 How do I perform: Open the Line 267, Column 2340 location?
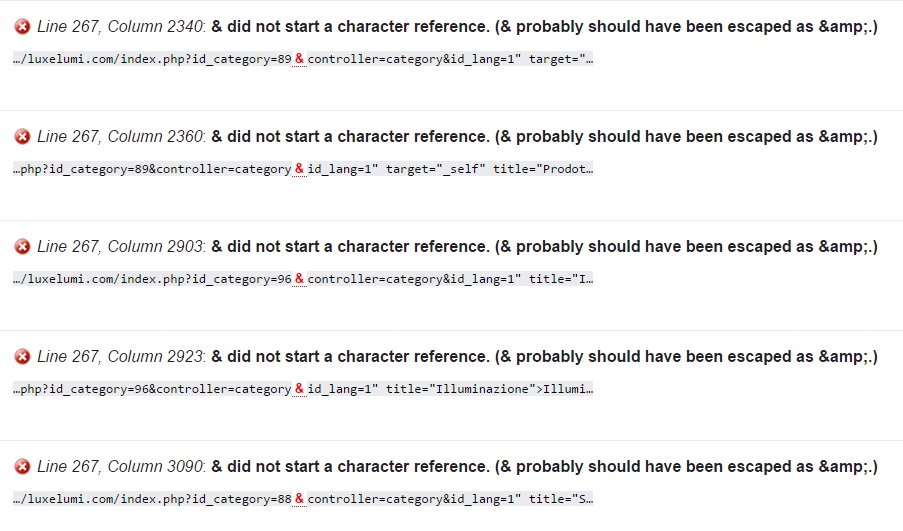(x=120, y=26)
